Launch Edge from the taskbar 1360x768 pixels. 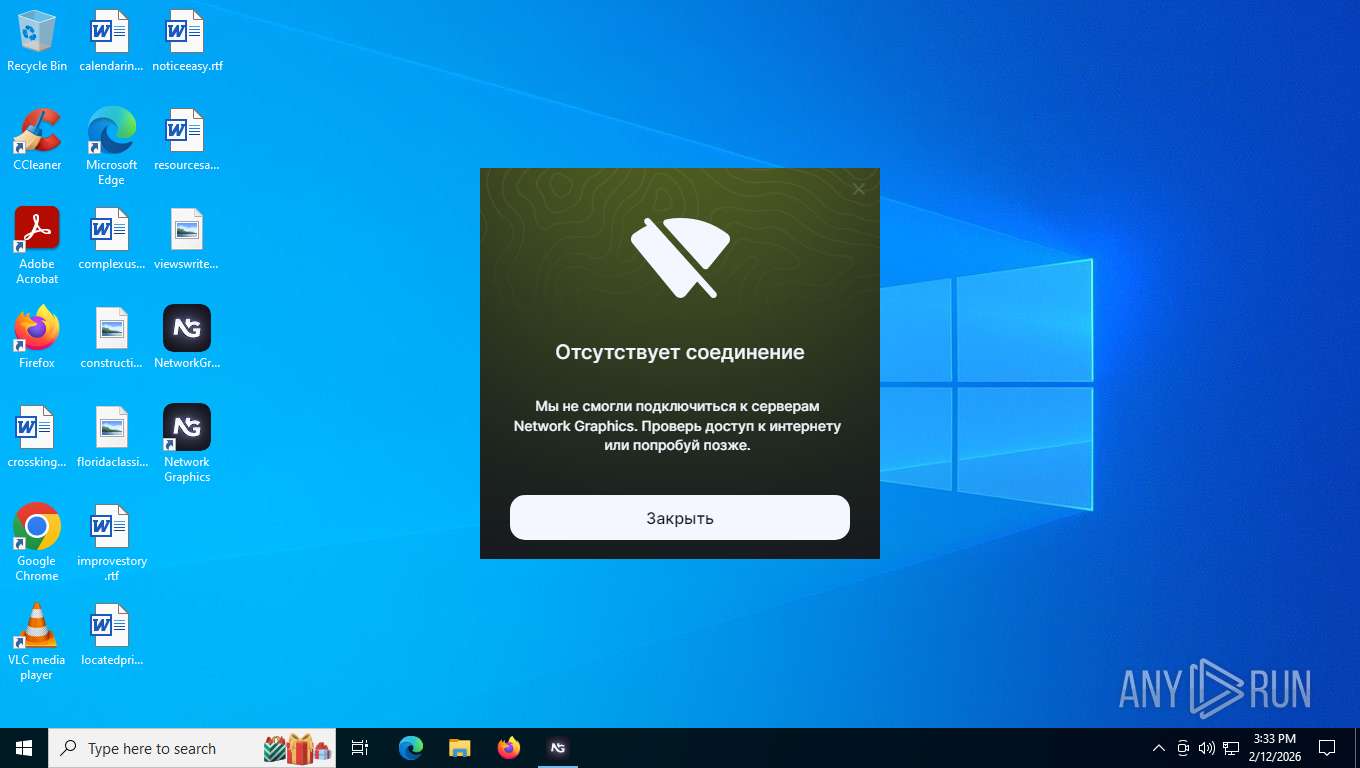411,748
